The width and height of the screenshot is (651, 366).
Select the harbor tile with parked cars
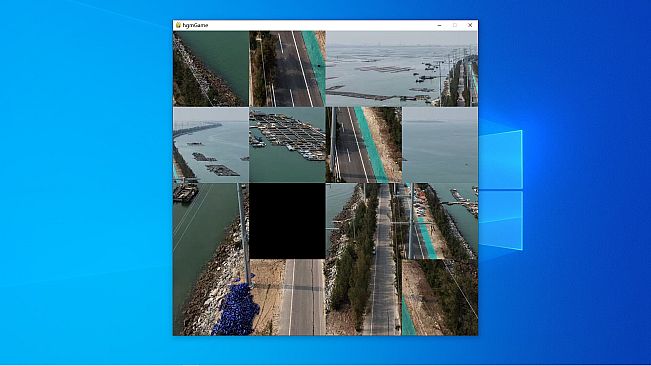click(x=440, y=221)
